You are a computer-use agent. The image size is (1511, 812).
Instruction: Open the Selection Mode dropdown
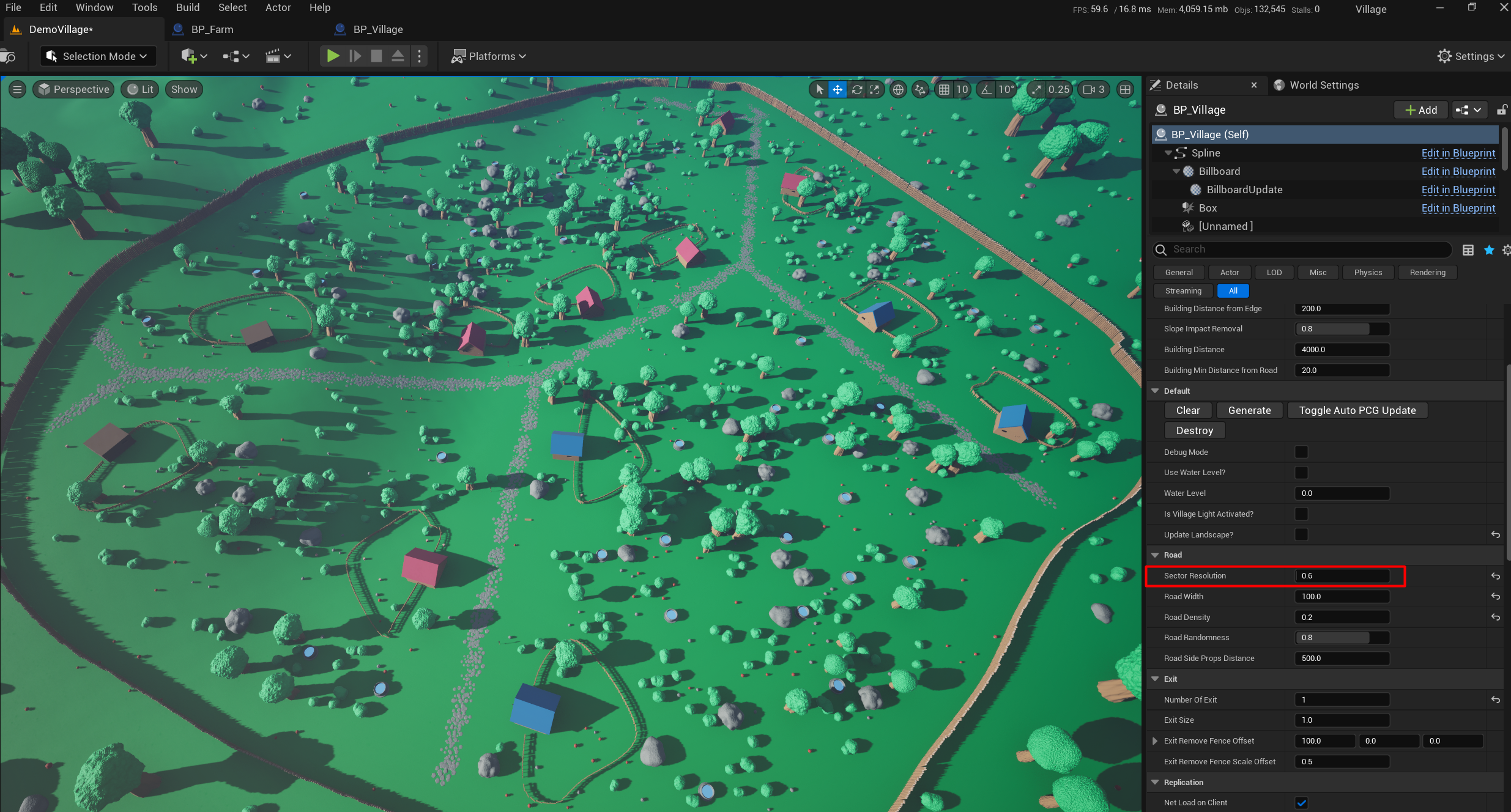coord(98,56)
